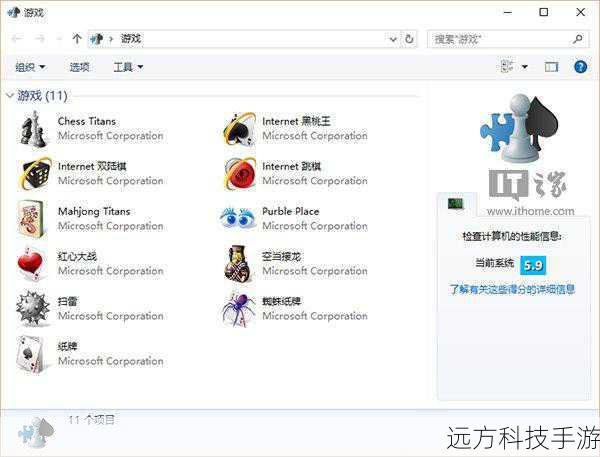Open the 组织 dropdown menu
The height and width of the screenshot is (457, 600).
pos(30,67)
